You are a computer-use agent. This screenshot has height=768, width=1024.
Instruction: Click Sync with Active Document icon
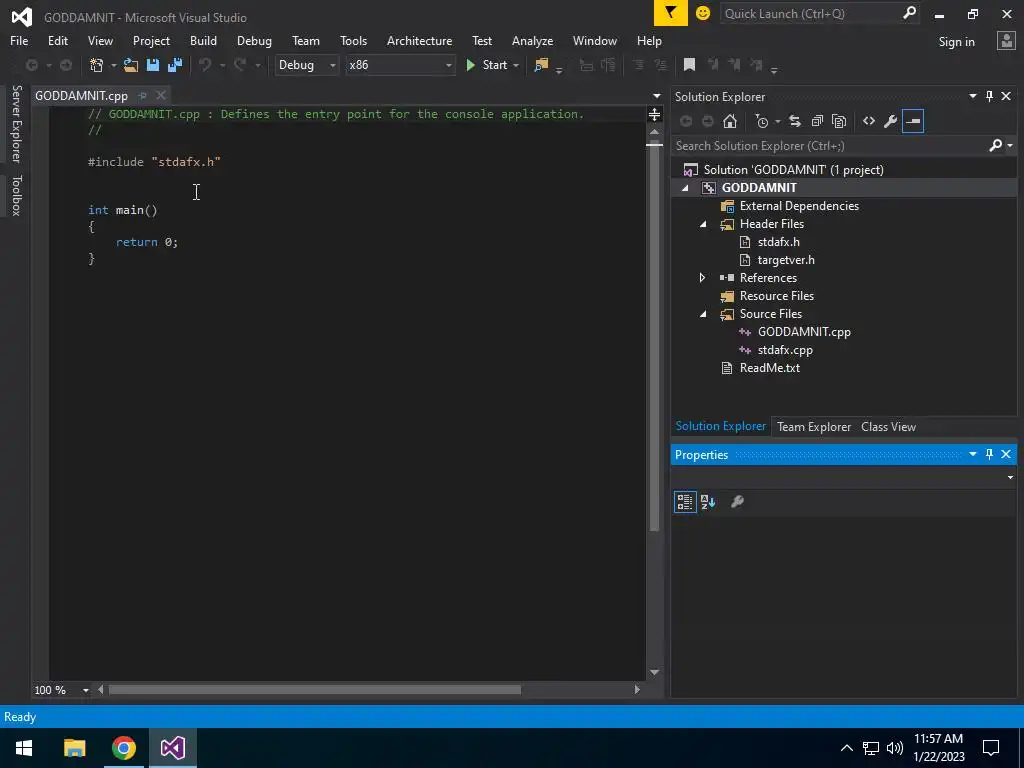(795, 121)
